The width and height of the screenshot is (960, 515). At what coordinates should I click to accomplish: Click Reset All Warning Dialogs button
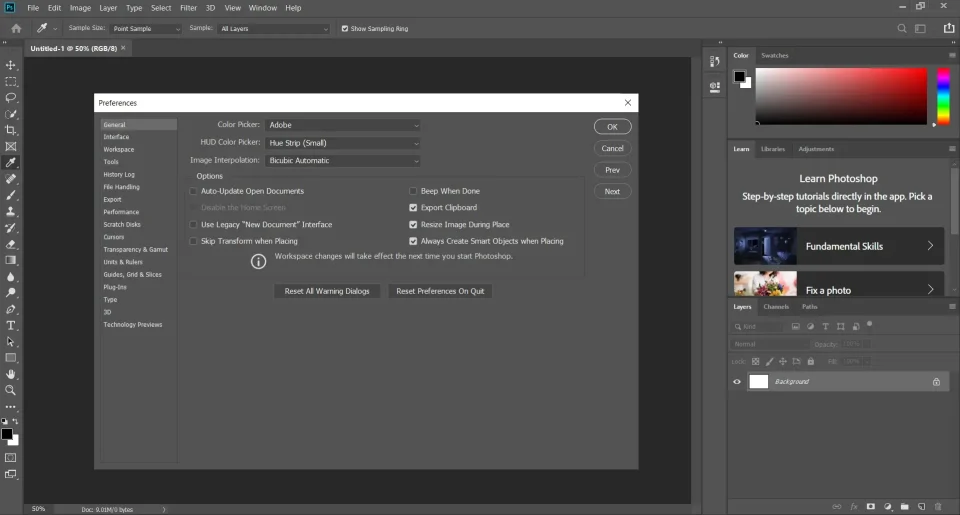(x=327, y=291)
